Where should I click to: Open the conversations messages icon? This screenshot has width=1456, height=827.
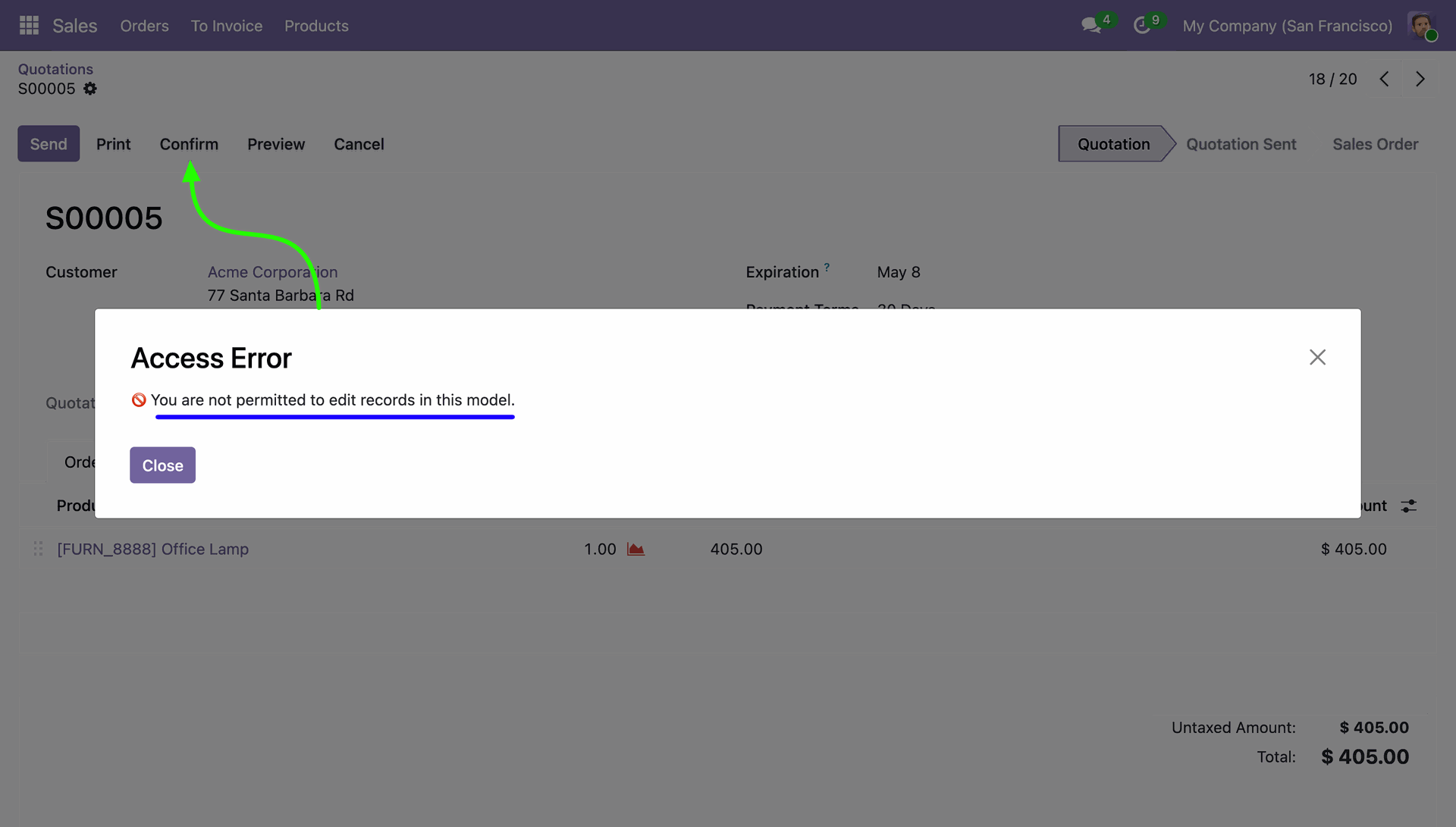click(x=1091, y=25)
